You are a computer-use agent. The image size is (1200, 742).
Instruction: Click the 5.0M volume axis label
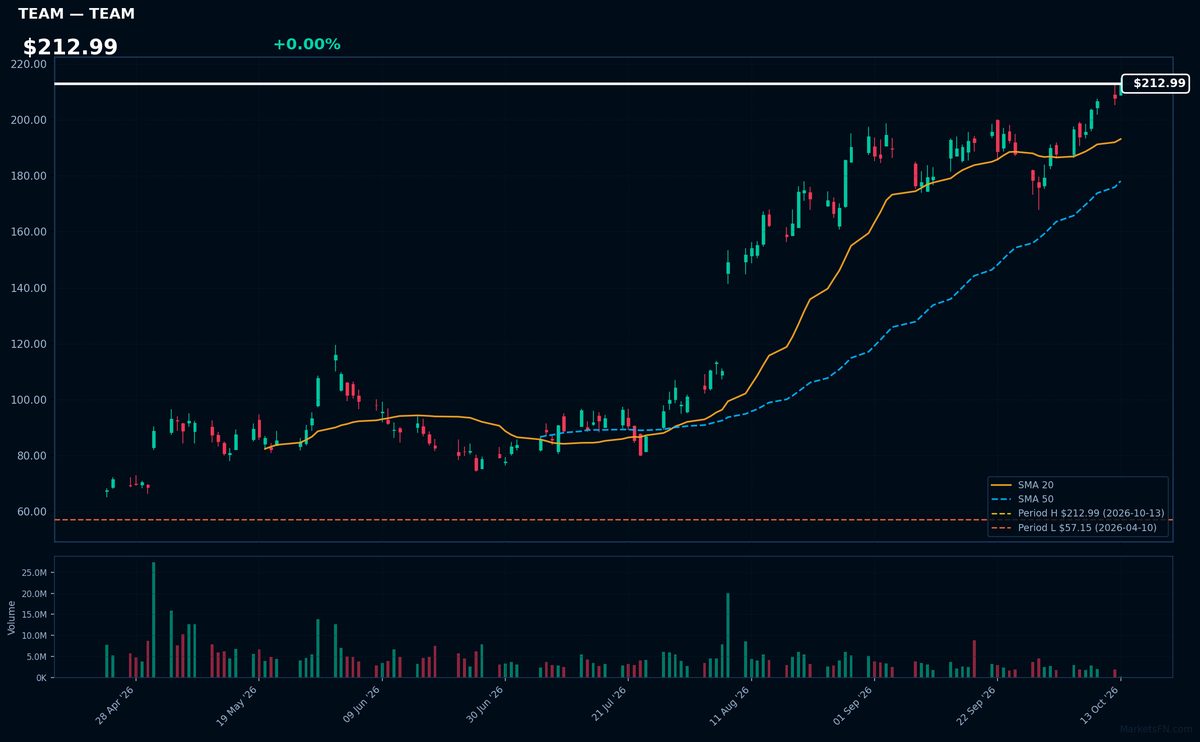point(37,657)
